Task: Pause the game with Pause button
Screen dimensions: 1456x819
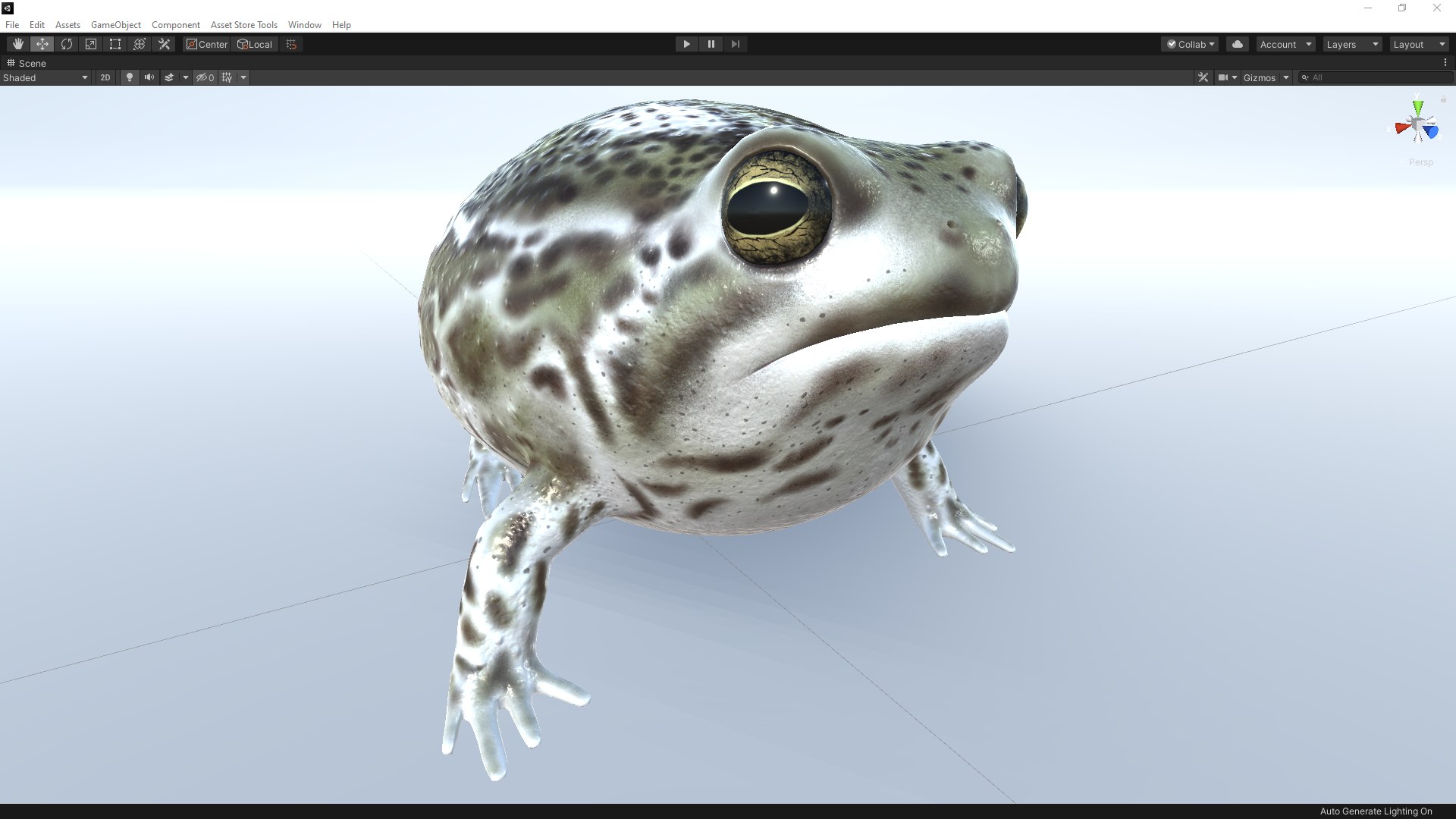Action: (x=711, y=44)
